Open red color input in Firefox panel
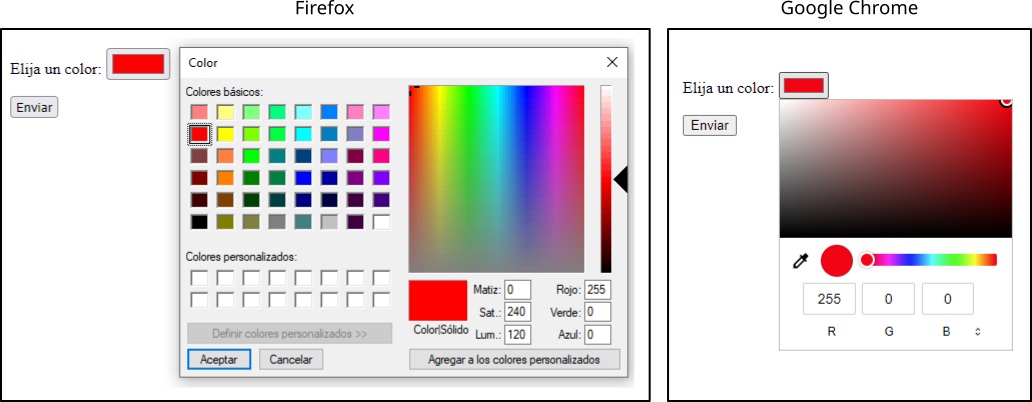Viewport: 1032px width, 402px height. pos(138,64)
